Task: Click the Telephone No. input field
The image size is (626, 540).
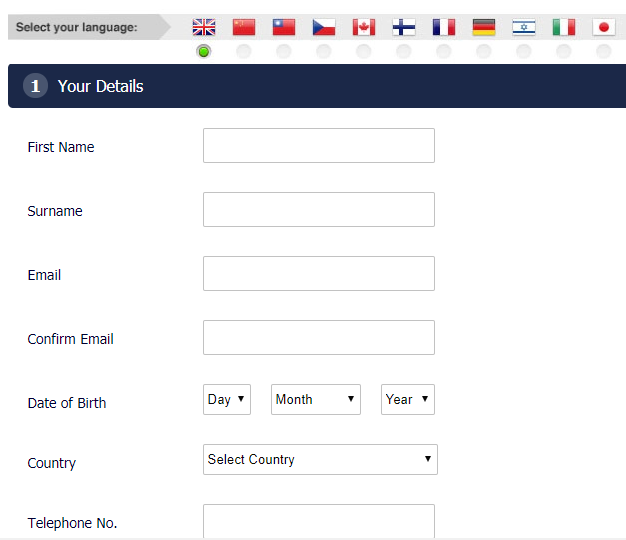Action: point(319,521)
